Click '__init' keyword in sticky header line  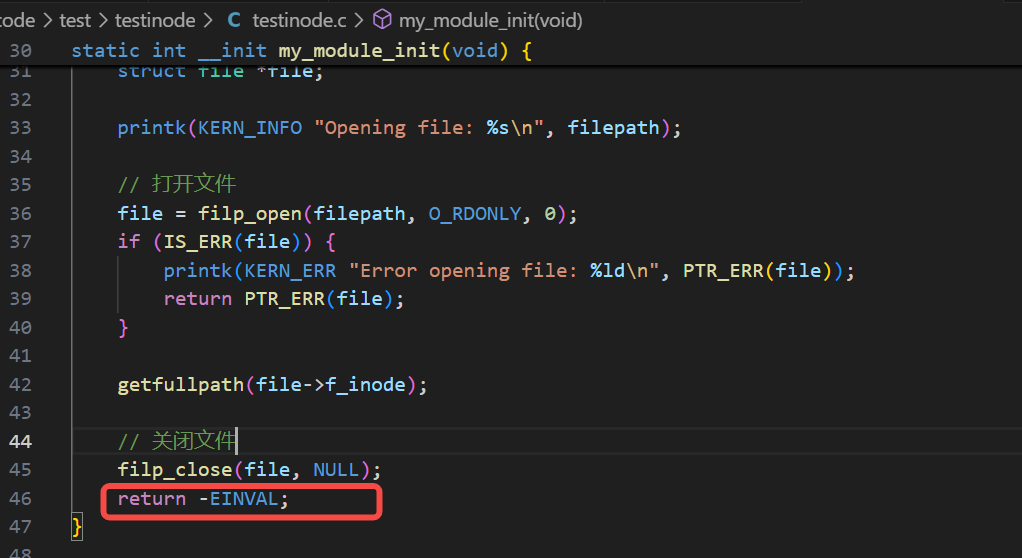click(x=232, y=51)
